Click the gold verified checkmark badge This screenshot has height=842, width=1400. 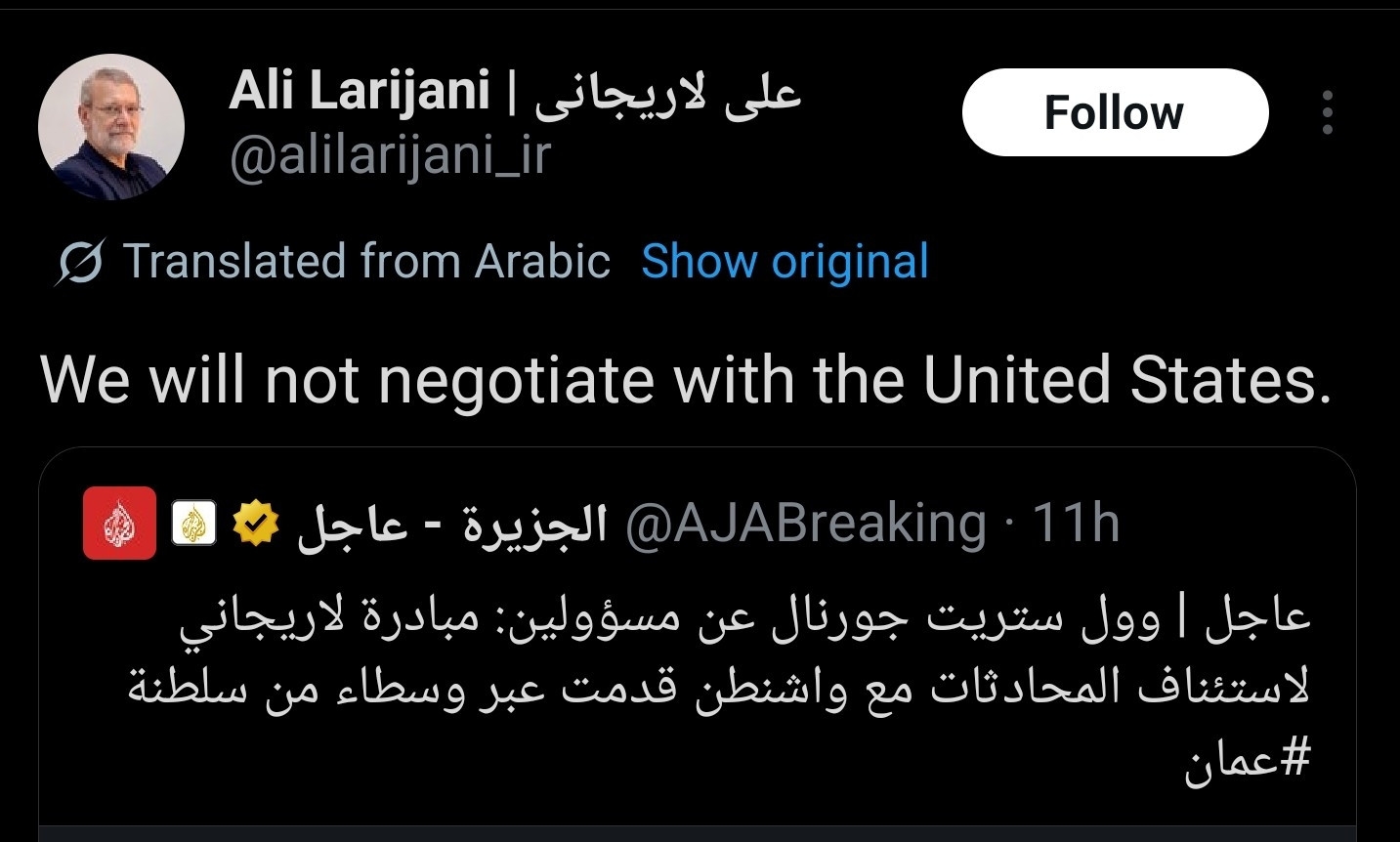point(256,524)
